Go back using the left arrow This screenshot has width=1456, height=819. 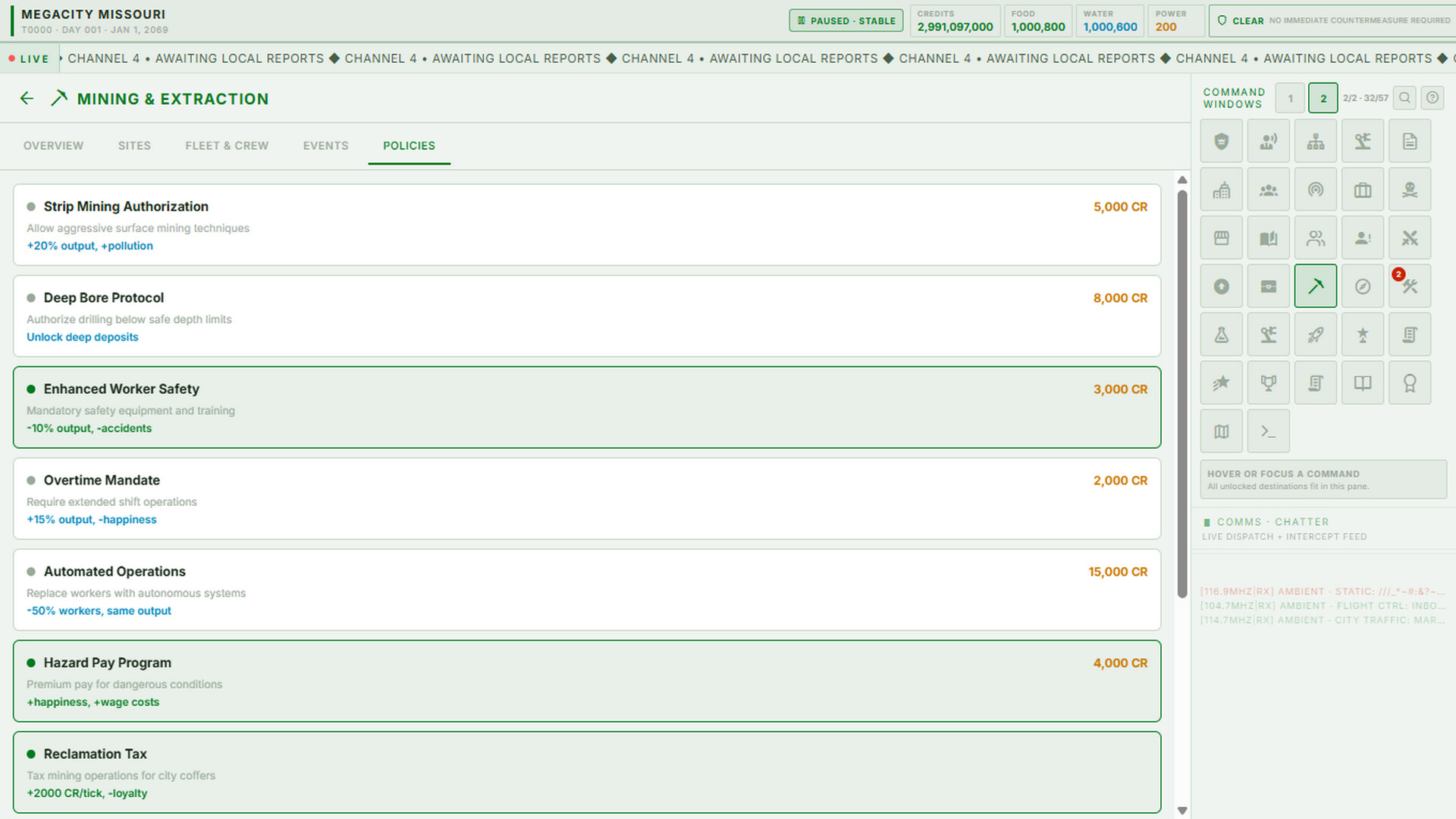click(27, 99)
